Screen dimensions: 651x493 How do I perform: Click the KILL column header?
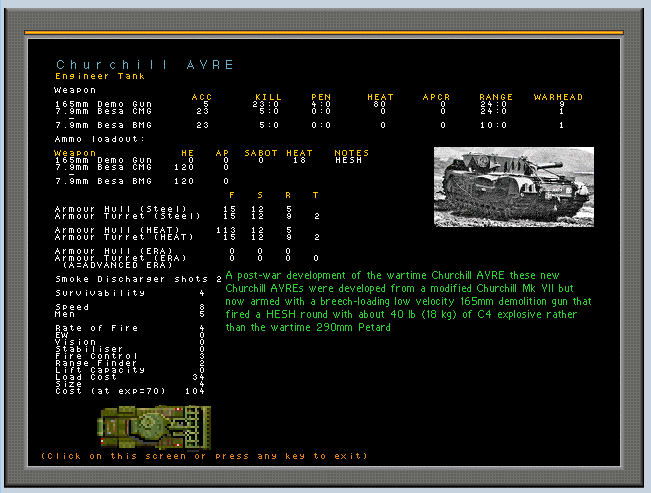pos(267,97)
